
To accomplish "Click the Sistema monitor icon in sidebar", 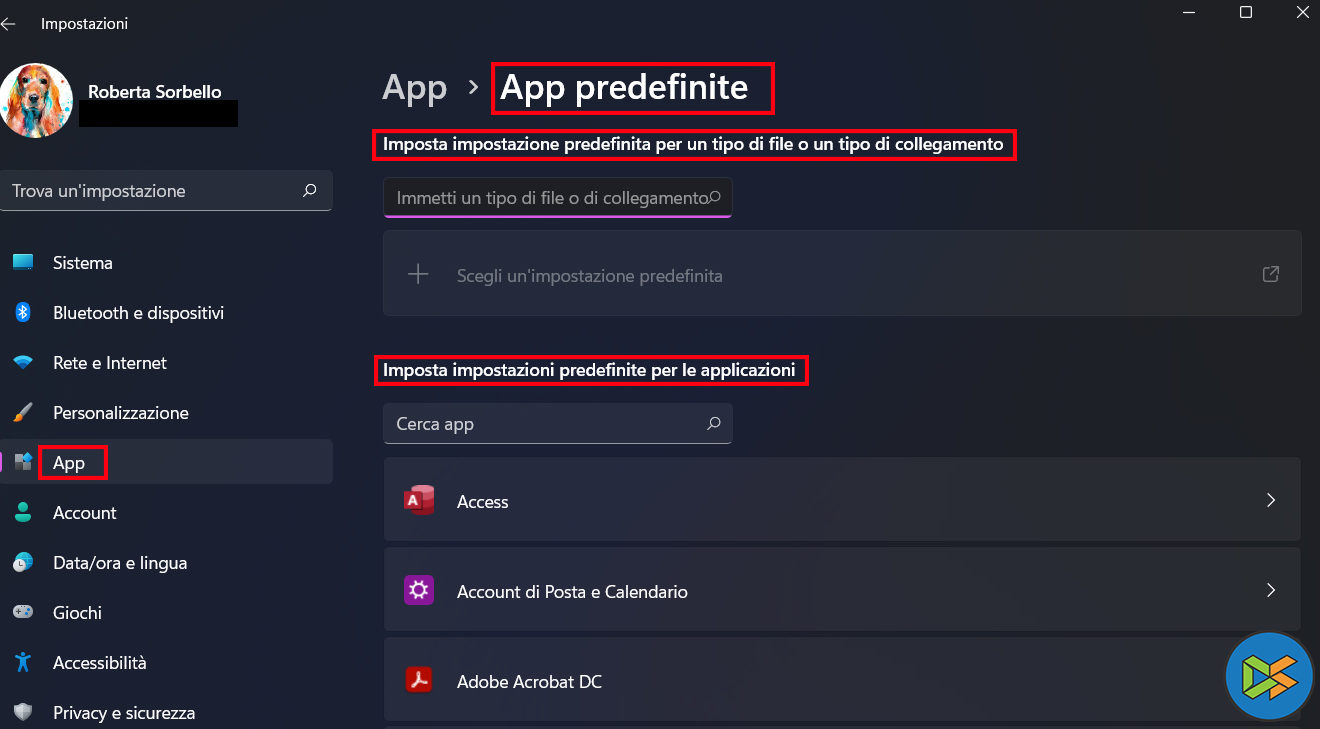I will coord(23,262).
